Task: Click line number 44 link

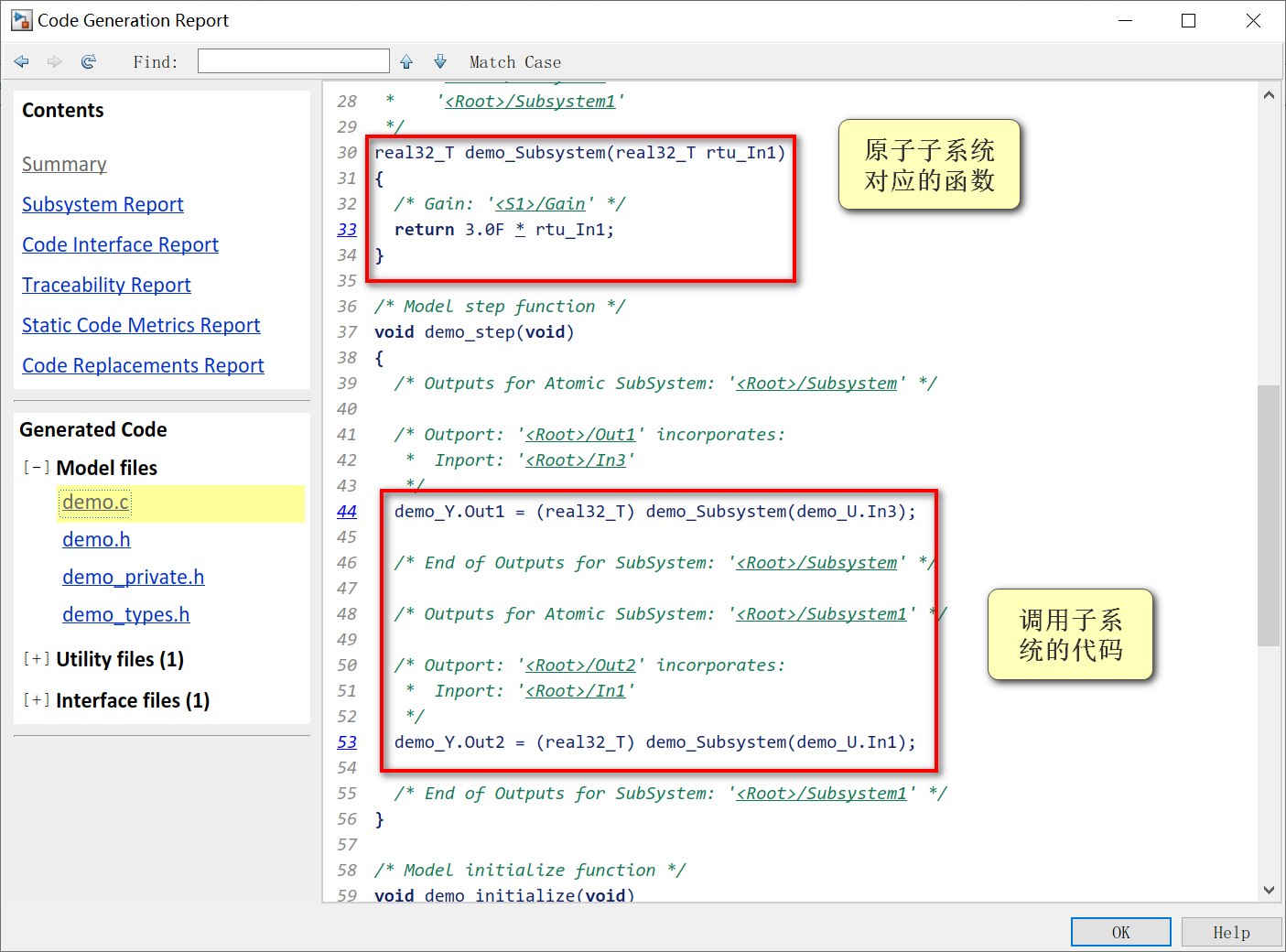Action: tap(347, 512)
